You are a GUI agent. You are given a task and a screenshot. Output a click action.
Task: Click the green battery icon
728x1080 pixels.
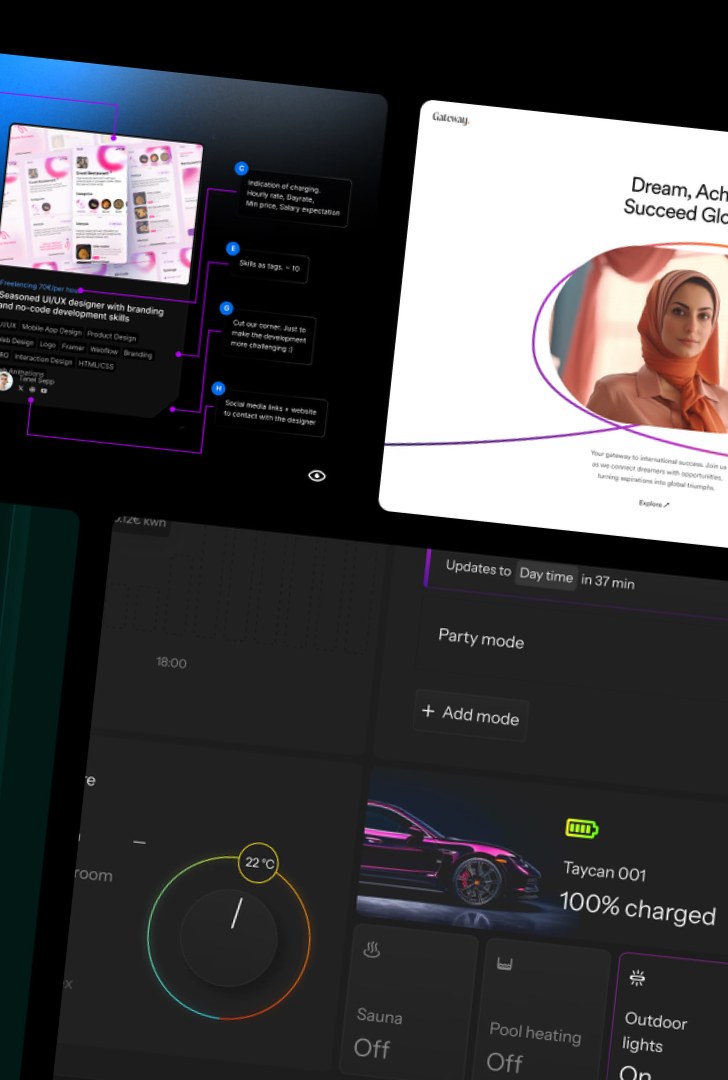pos(582,828)
